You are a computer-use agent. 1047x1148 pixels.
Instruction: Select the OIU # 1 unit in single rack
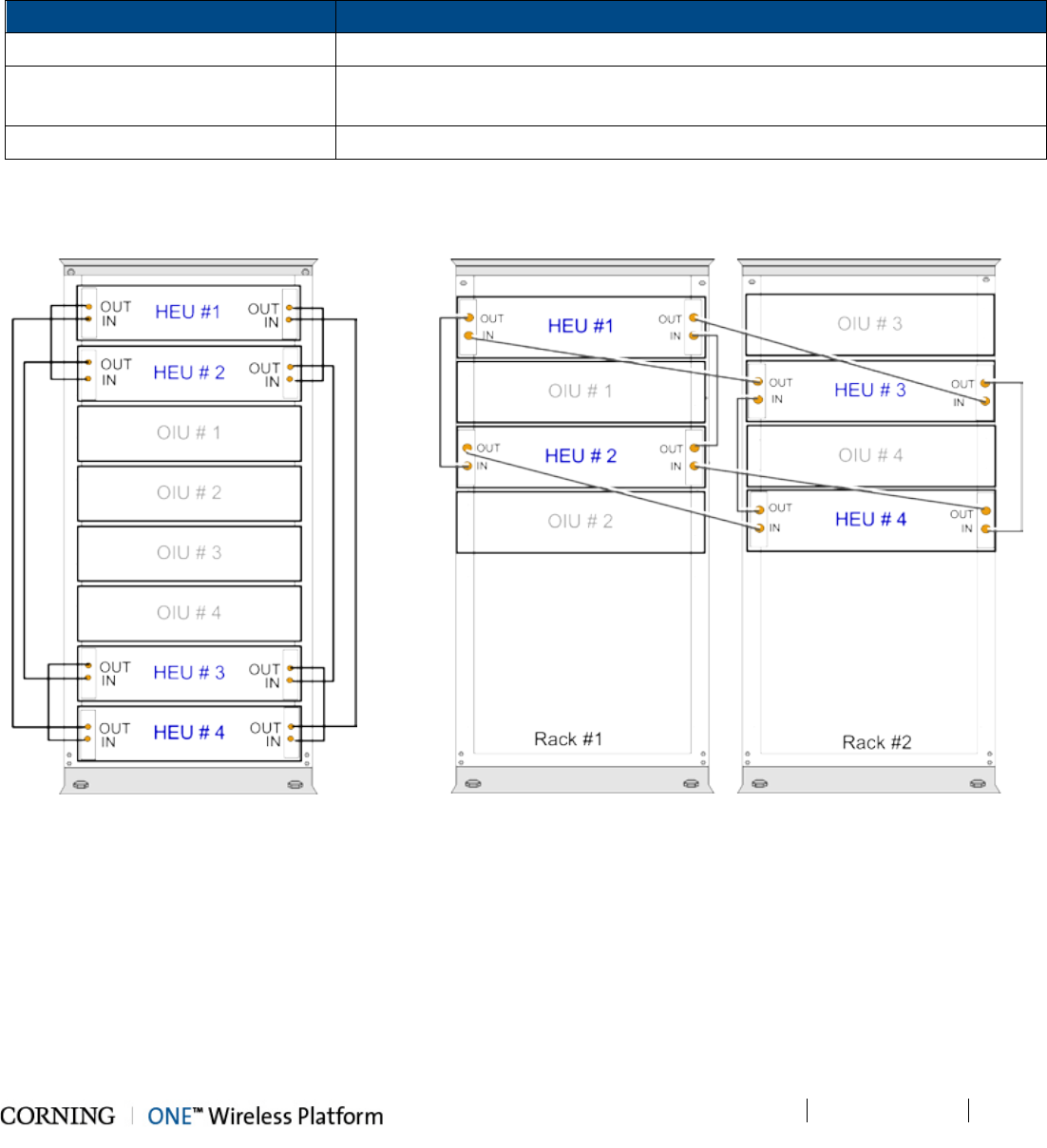tap(189, 433)
